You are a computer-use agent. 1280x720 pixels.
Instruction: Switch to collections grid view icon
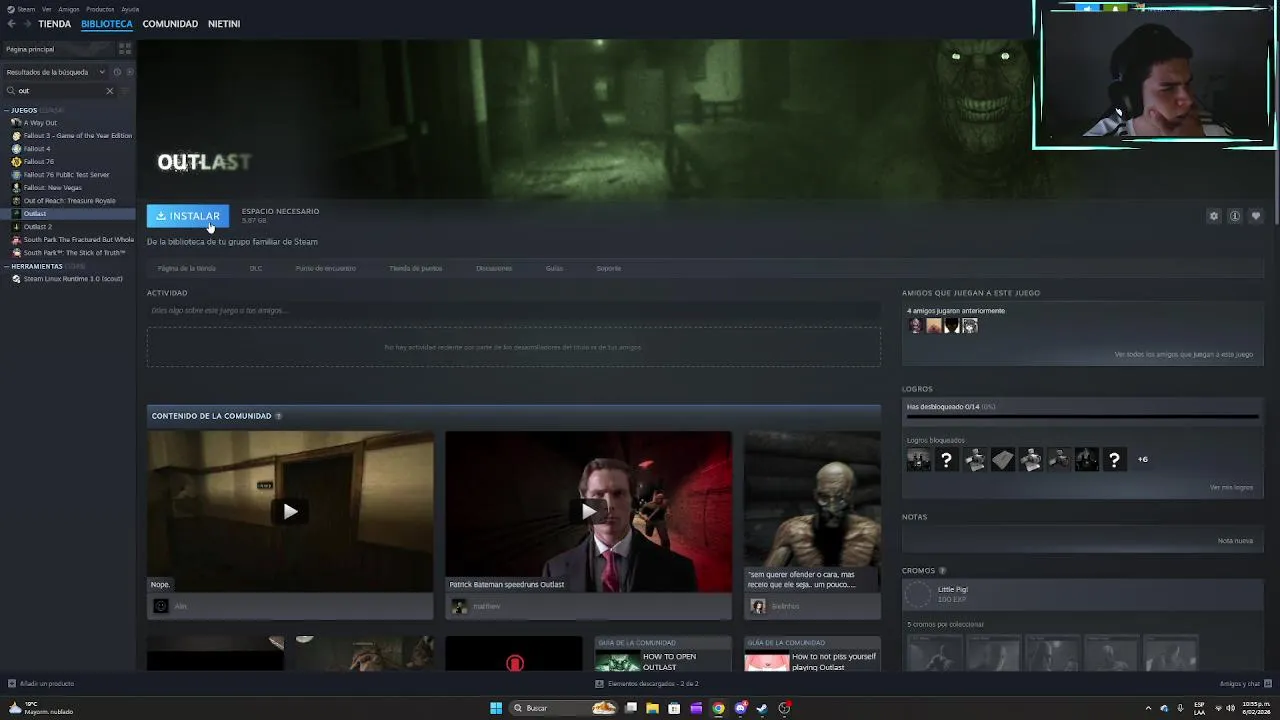(x=125, y=49)
